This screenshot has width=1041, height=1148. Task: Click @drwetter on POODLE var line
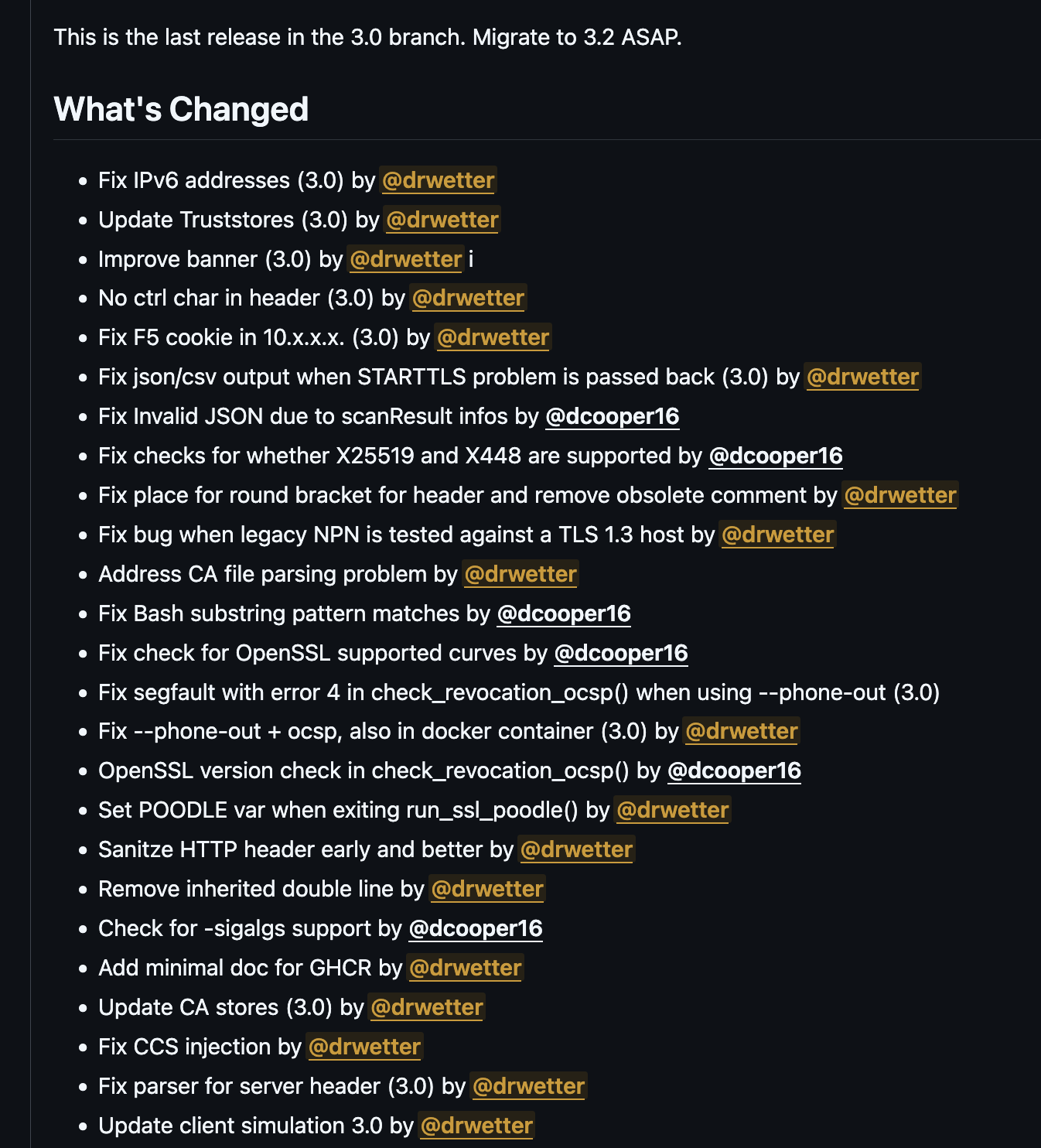tap(673, 810)
